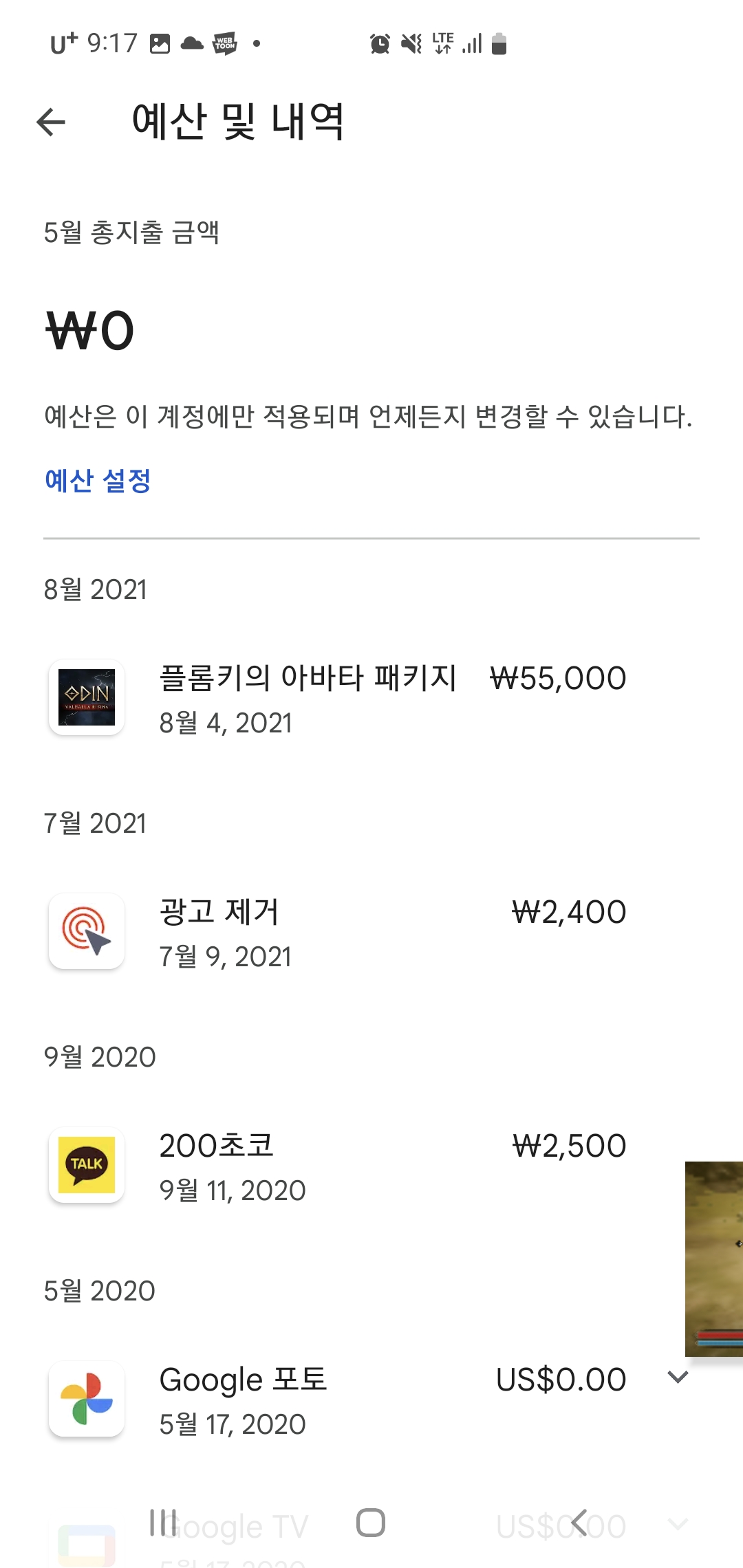Open the 플롬키의 아바타 패키지 purchase
743x1568 pixels.
[308, 678]
